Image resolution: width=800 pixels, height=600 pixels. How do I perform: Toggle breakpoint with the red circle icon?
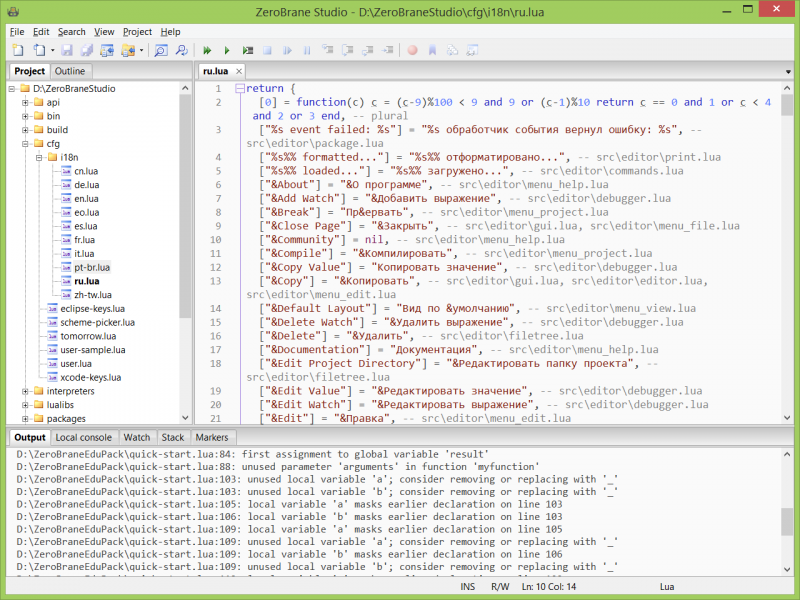(412, 50)
